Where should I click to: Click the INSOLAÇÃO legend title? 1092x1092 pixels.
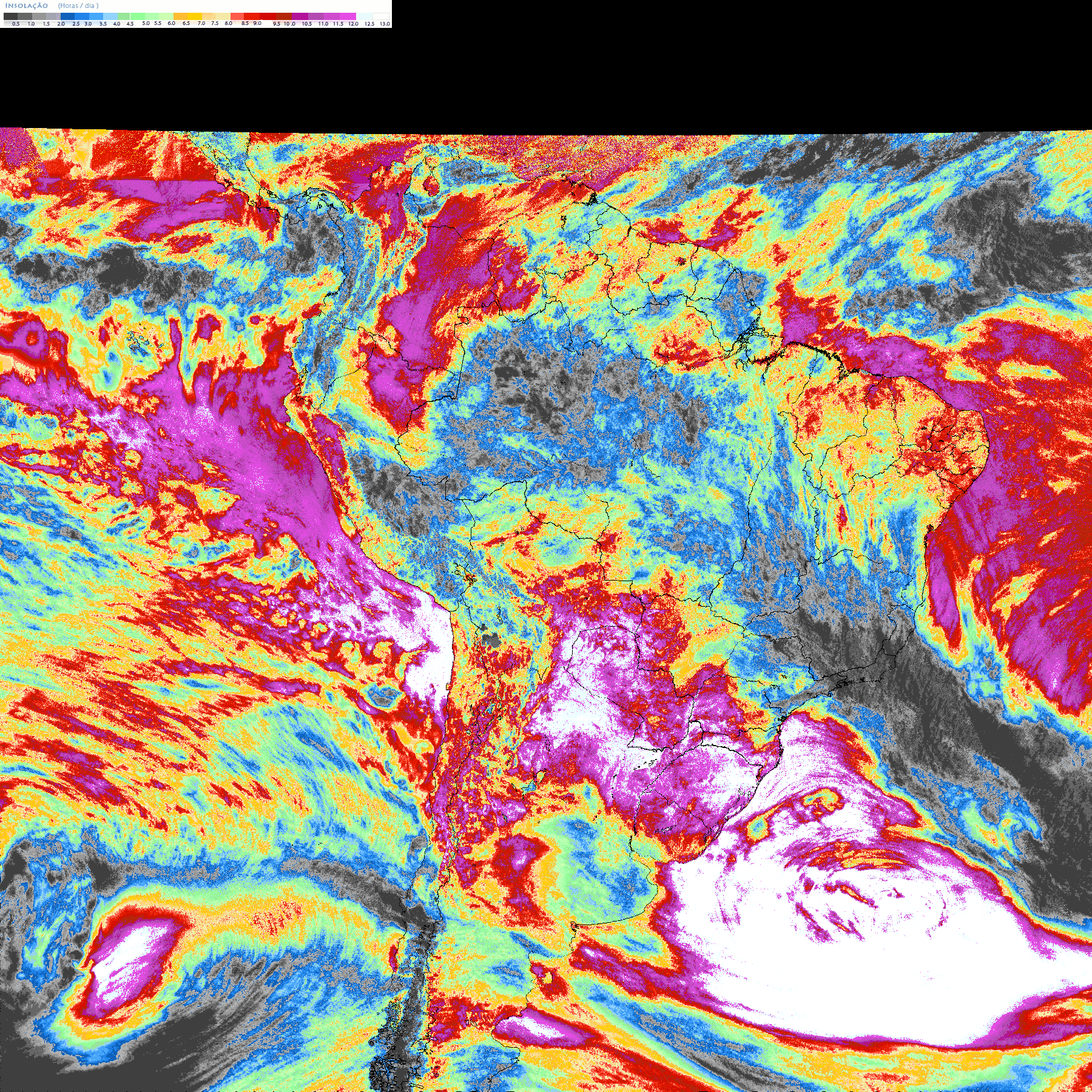(27, 5)
